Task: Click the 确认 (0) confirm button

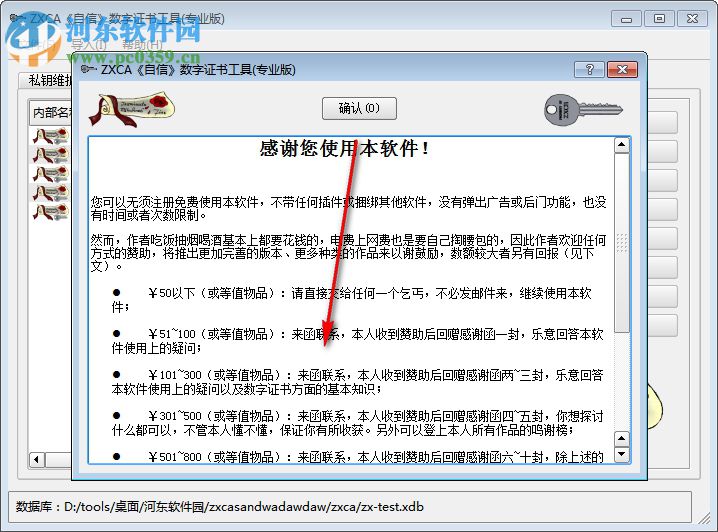Action: tap(359, 109)
